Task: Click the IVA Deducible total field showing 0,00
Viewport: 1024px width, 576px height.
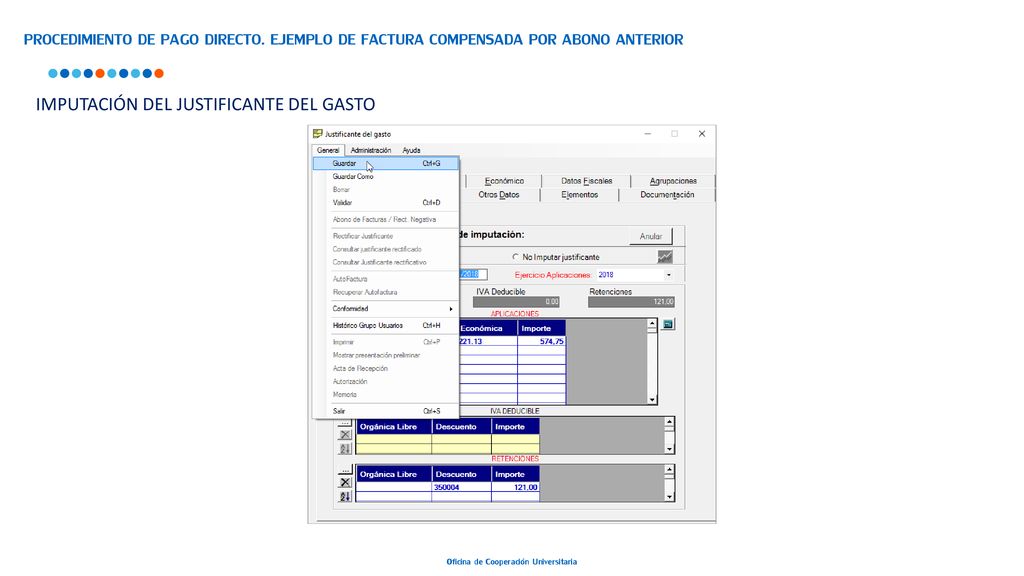Action: (517, 302)
